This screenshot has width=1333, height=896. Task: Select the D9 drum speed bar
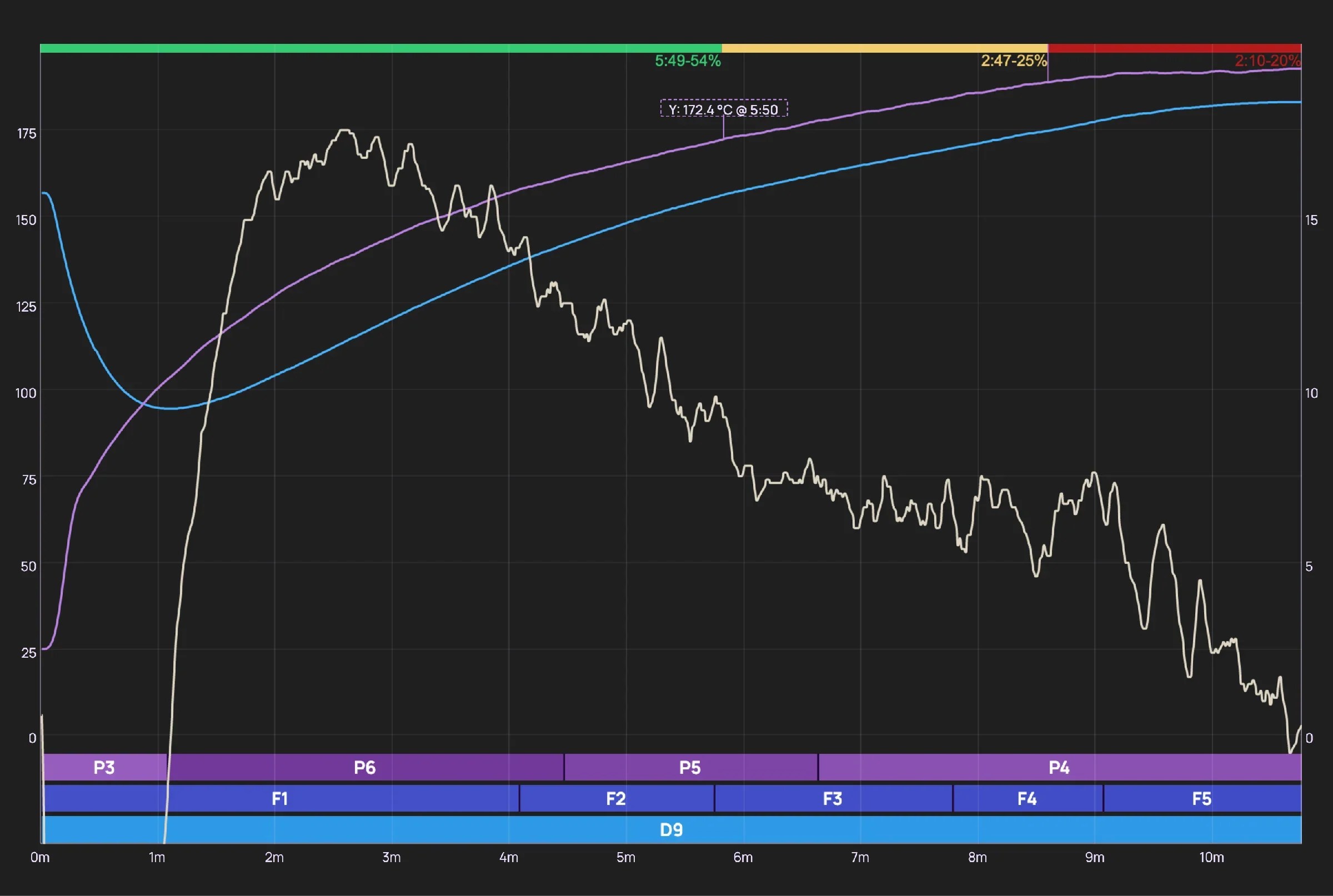pyautogui.click(x=671, y=829)
